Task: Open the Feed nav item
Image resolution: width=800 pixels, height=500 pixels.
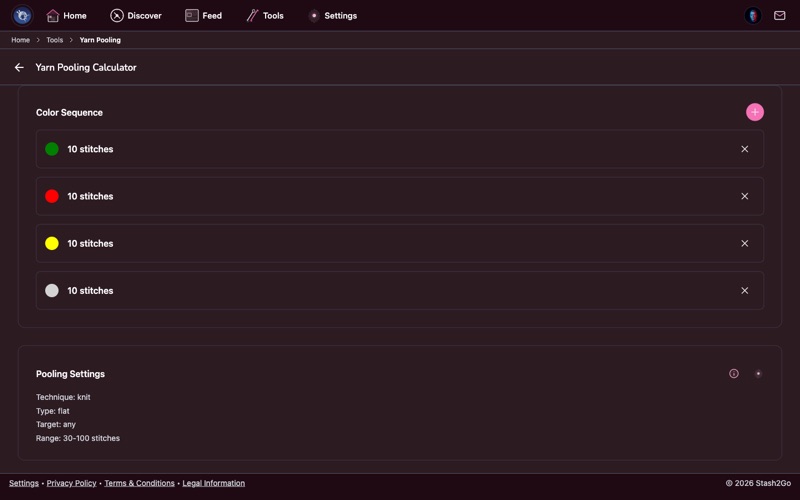Action: click(204, 16)
